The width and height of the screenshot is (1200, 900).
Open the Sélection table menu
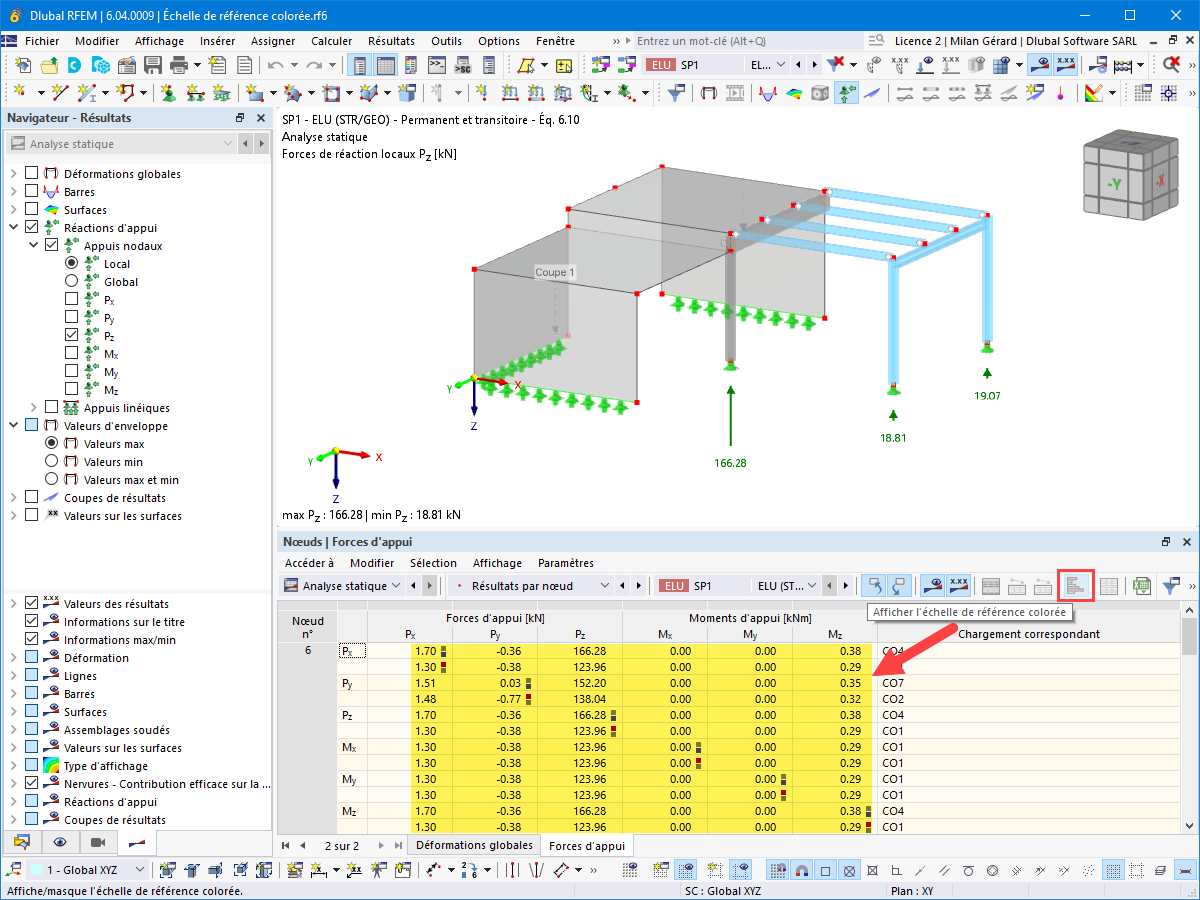[x=433, y=563]
